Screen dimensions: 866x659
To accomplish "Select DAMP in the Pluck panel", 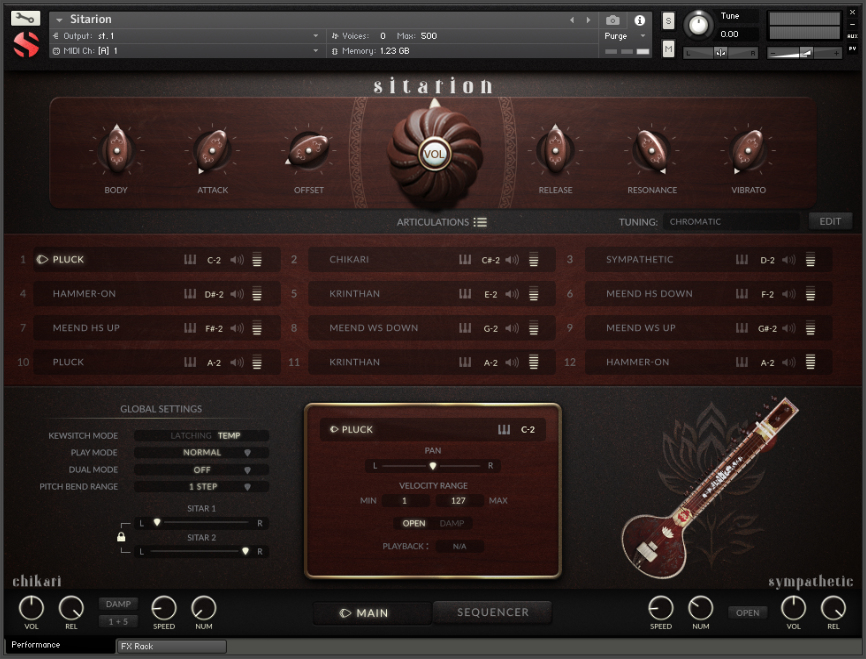I will [452, 523].
